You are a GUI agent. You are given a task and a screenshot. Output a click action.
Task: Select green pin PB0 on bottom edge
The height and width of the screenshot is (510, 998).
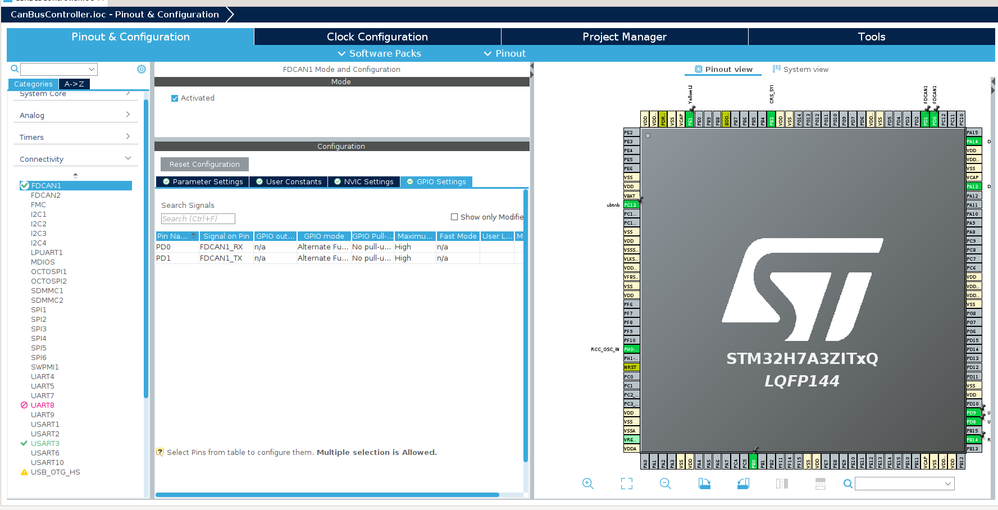pos(754,462)
